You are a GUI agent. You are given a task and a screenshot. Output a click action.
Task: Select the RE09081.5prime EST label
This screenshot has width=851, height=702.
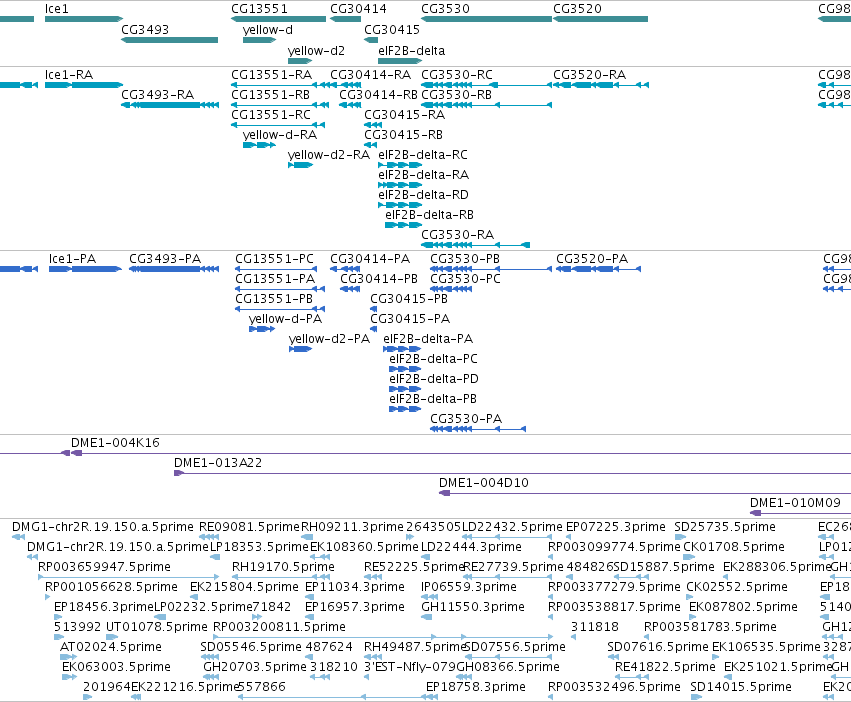(249, 527)
